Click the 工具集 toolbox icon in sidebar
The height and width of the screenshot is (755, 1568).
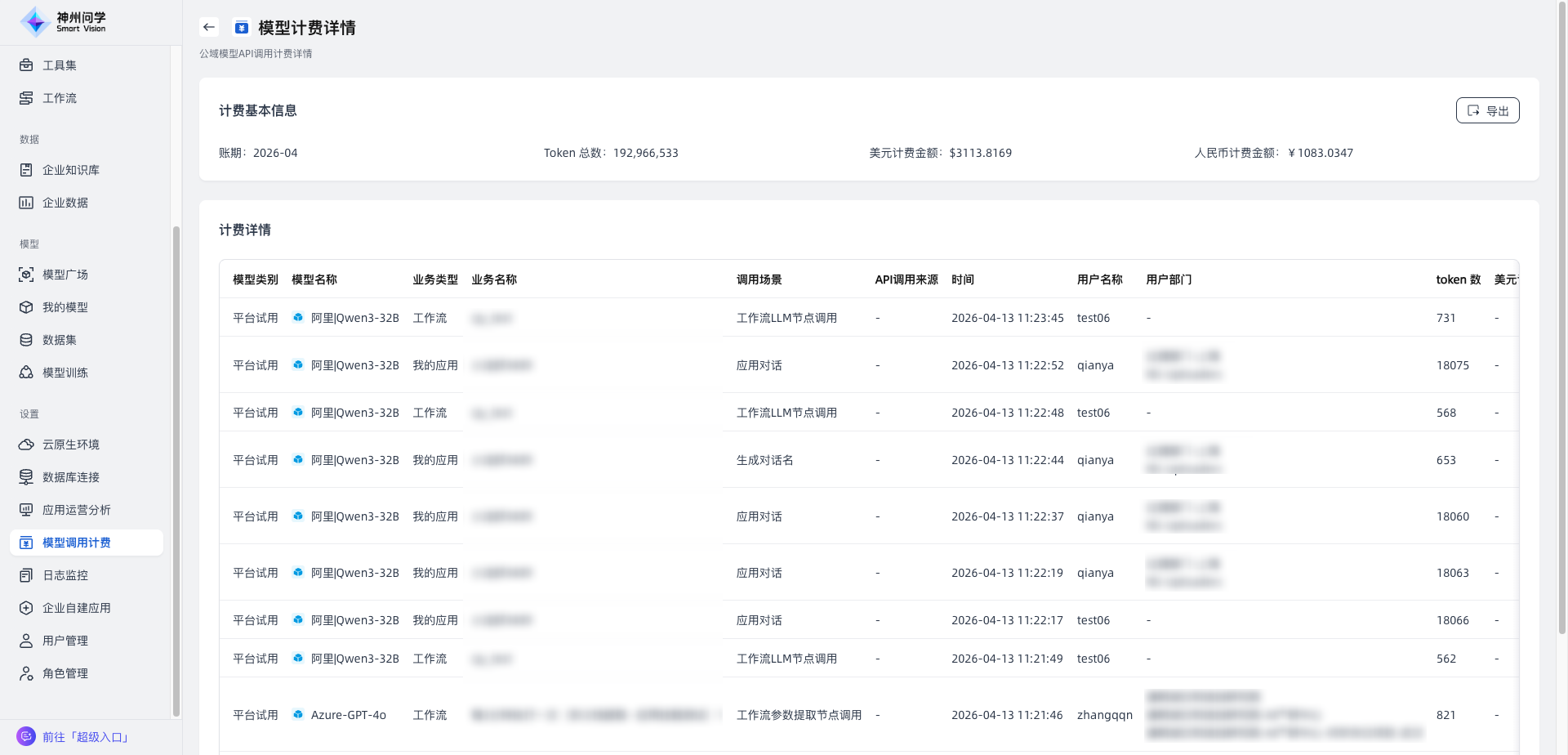[26, 65]
